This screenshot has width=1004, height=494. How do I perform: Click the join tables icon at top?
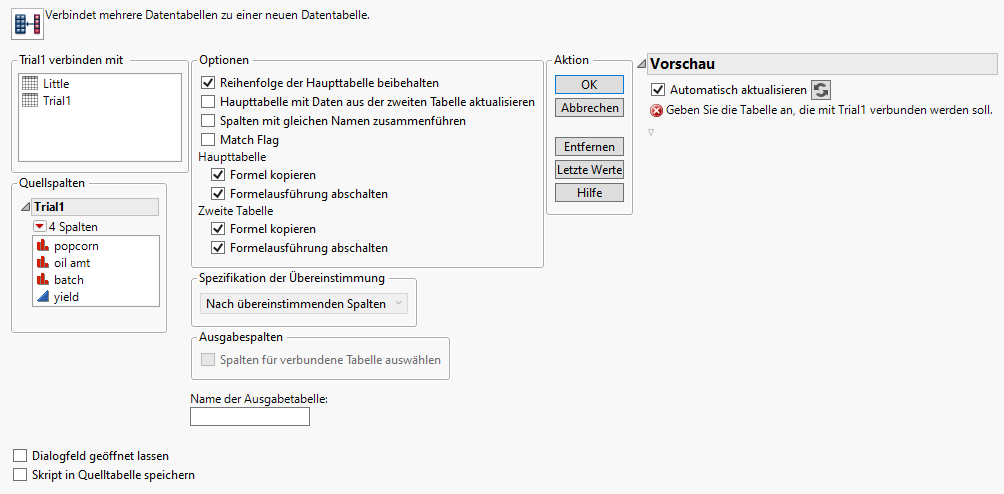pyautogui.click(x=27, y=21)
